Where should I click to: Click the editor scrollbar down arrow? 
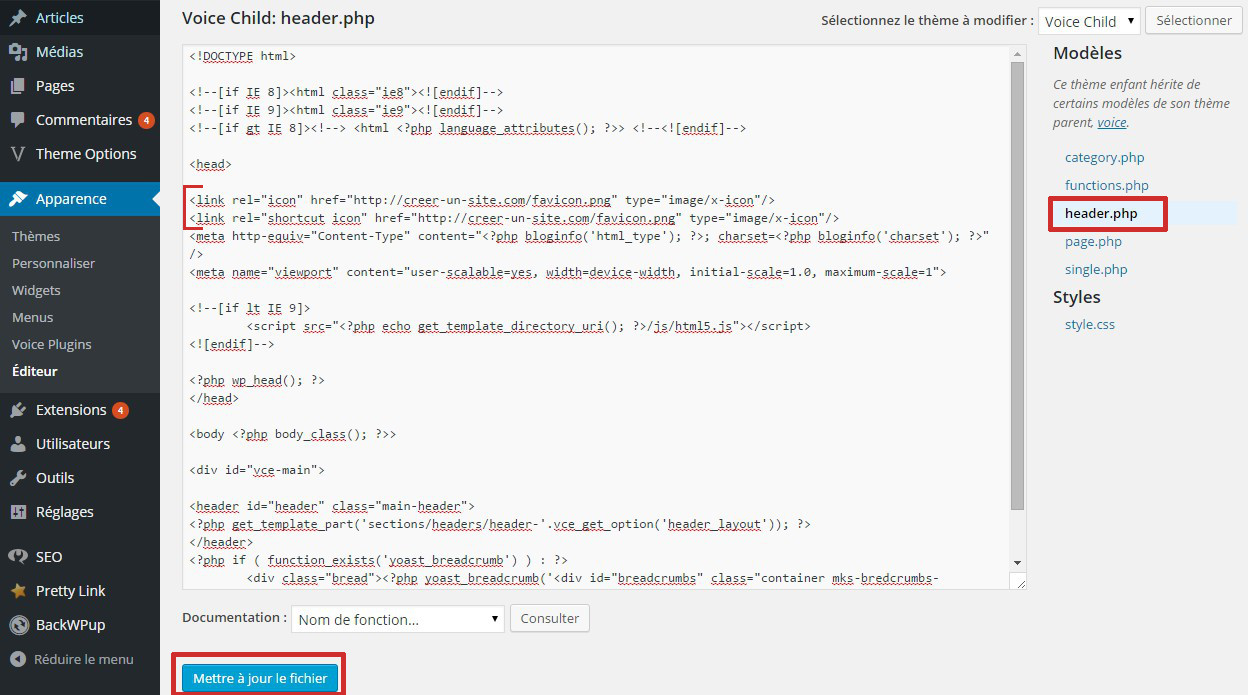(1018, 563)
